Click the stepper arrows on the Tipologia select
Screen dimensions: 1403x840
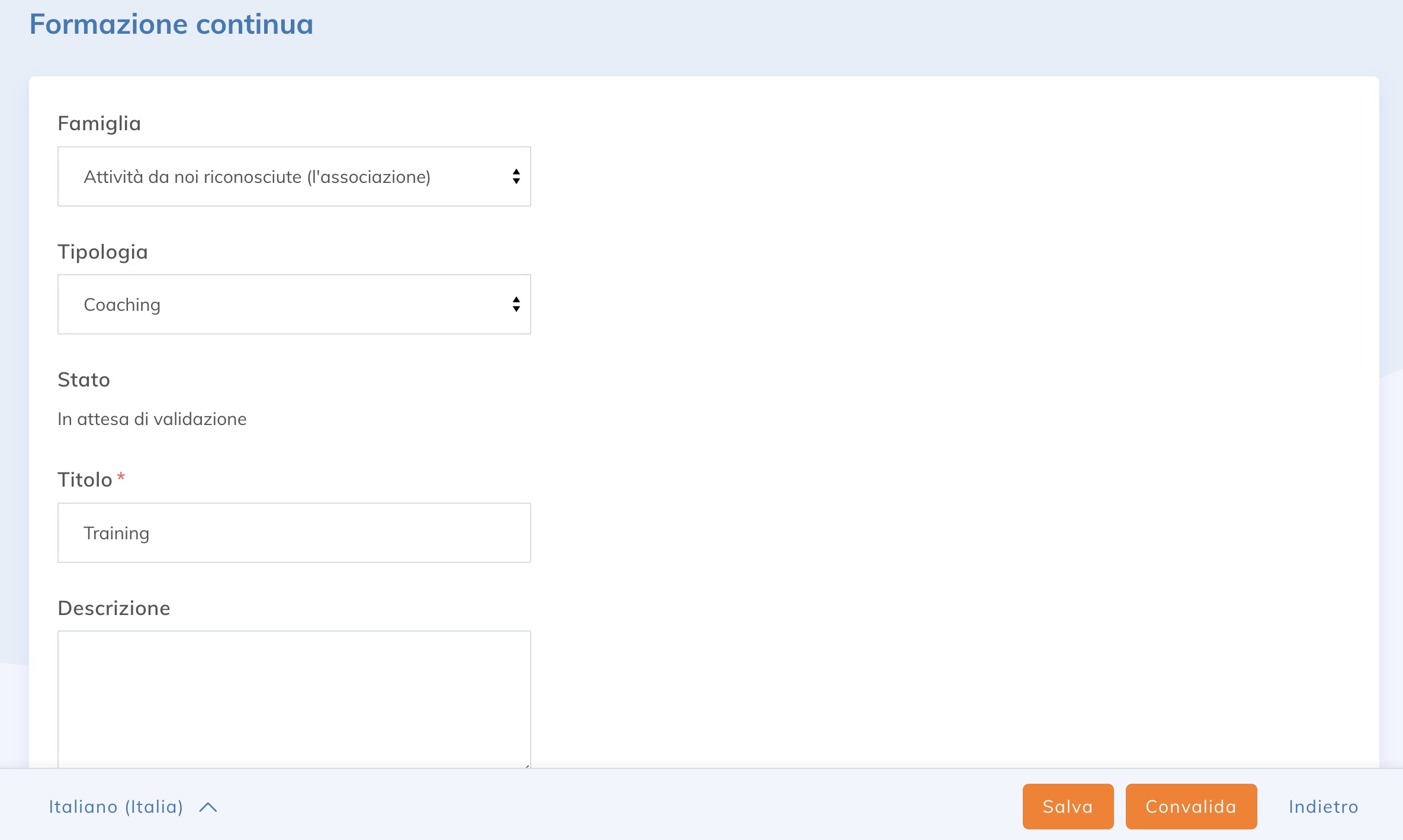pyautogui.click(x=516, y=304)
